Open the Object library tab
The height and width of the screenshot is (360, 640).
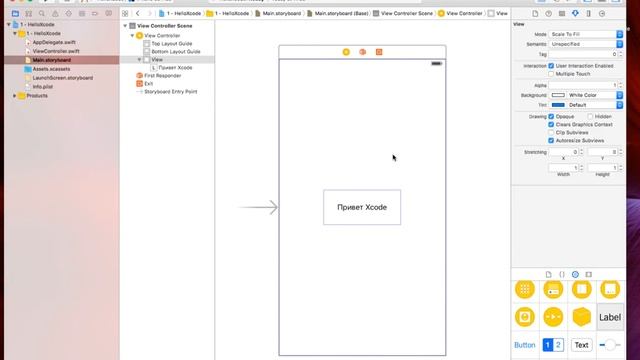click(575, 274)
